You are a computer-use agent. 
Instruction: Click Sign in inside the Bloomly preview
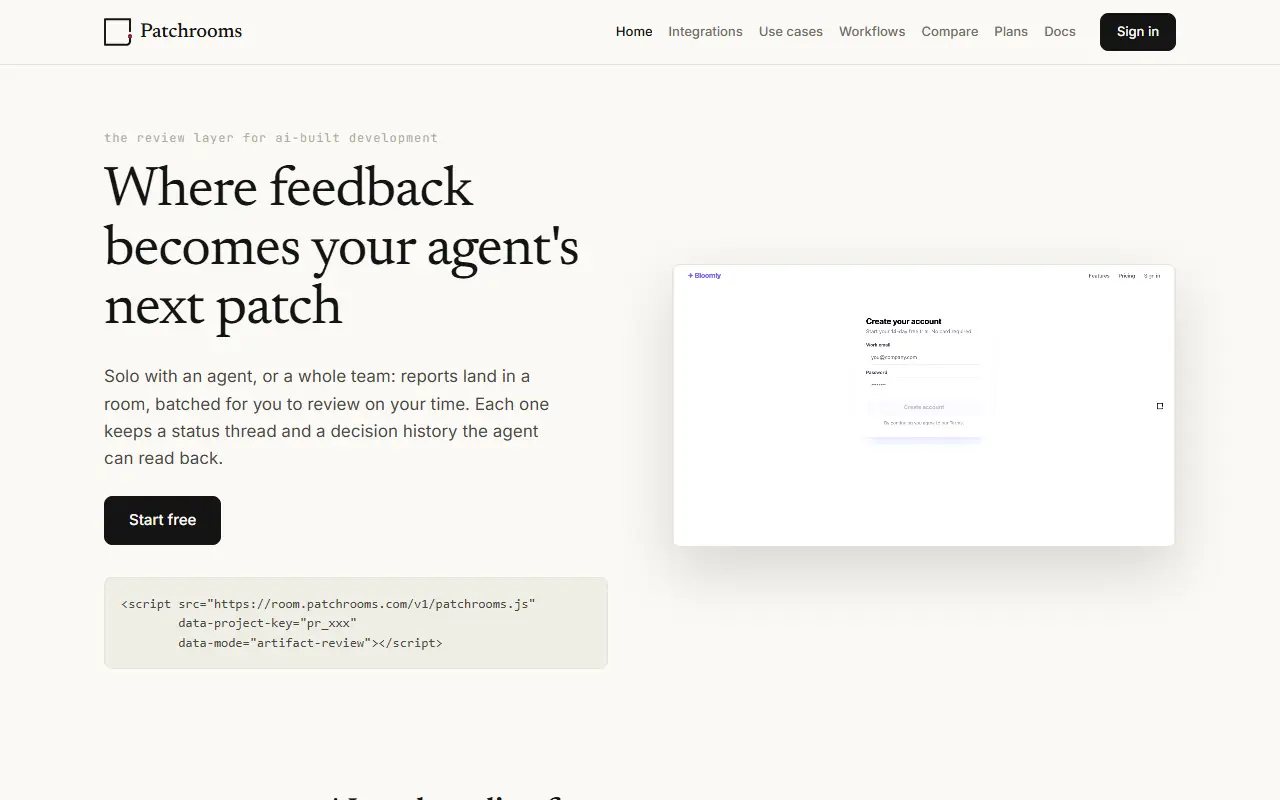point(1152,276)
